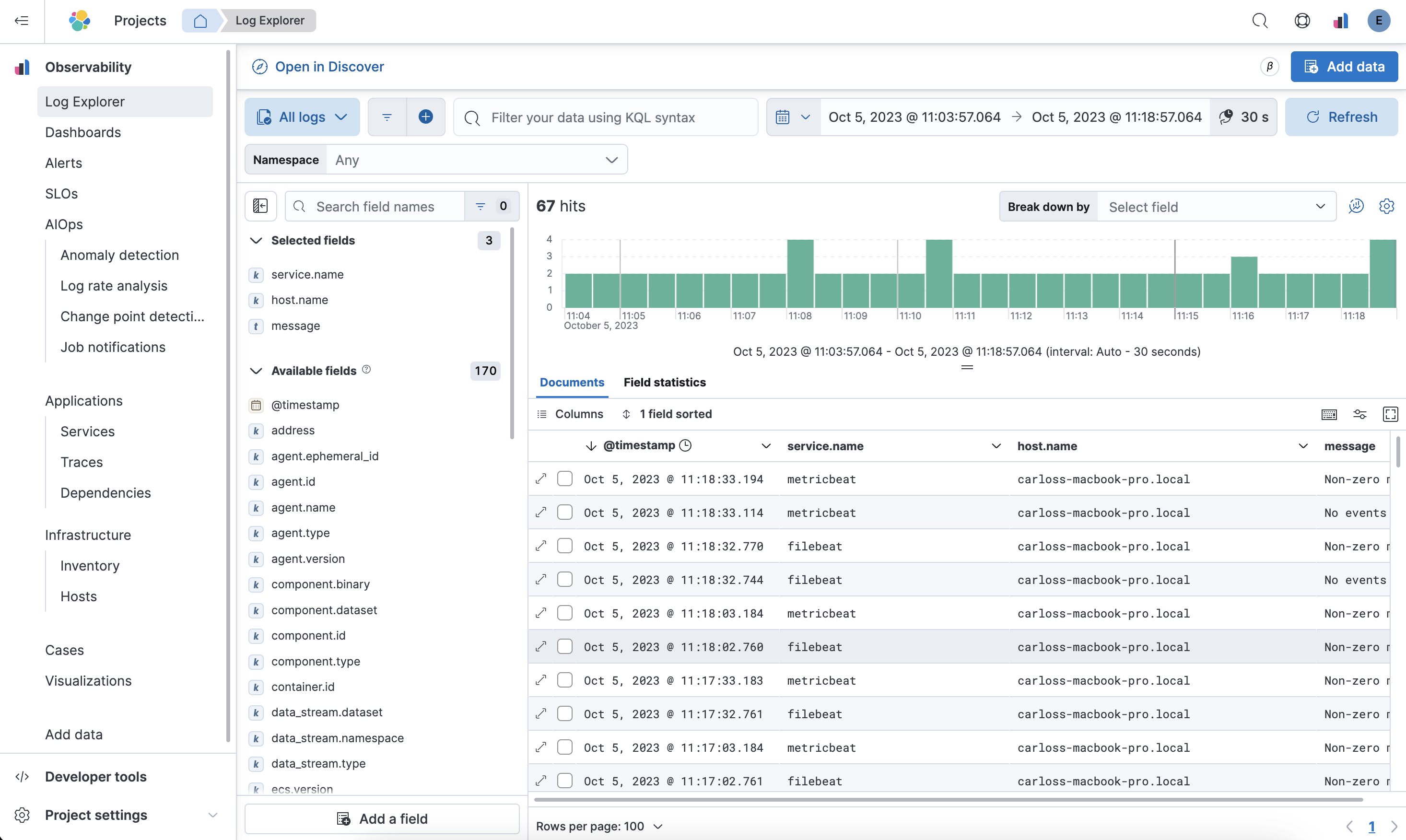Click the chart resize handle

pos(967,367)
